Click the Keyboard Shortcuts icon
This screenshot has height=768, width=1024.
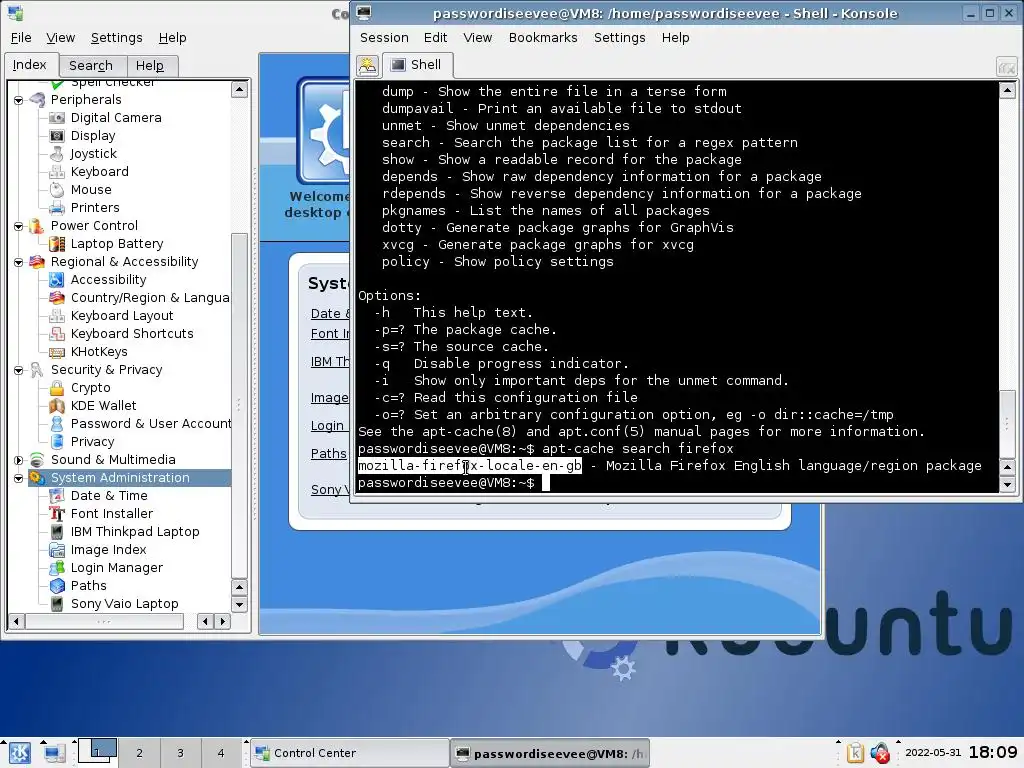[x=57, y=334]
